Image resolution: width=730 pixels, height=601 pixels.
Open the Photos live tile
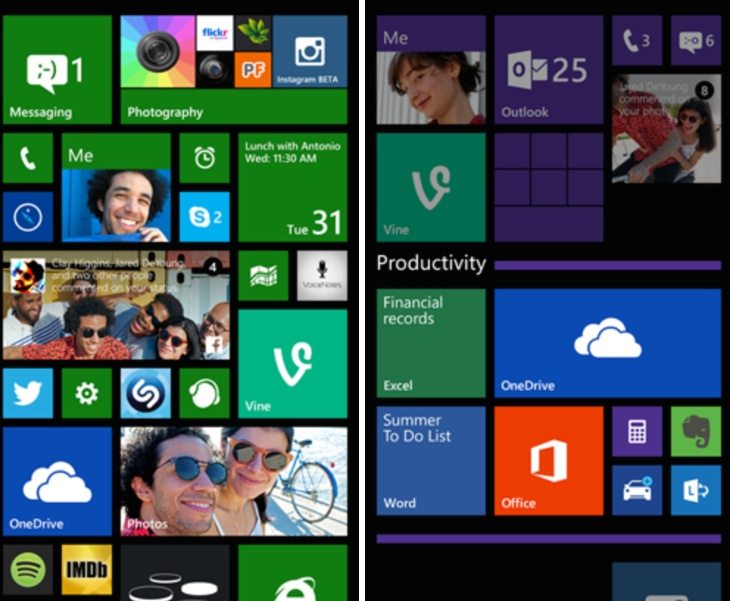click(x=234, y=481)
